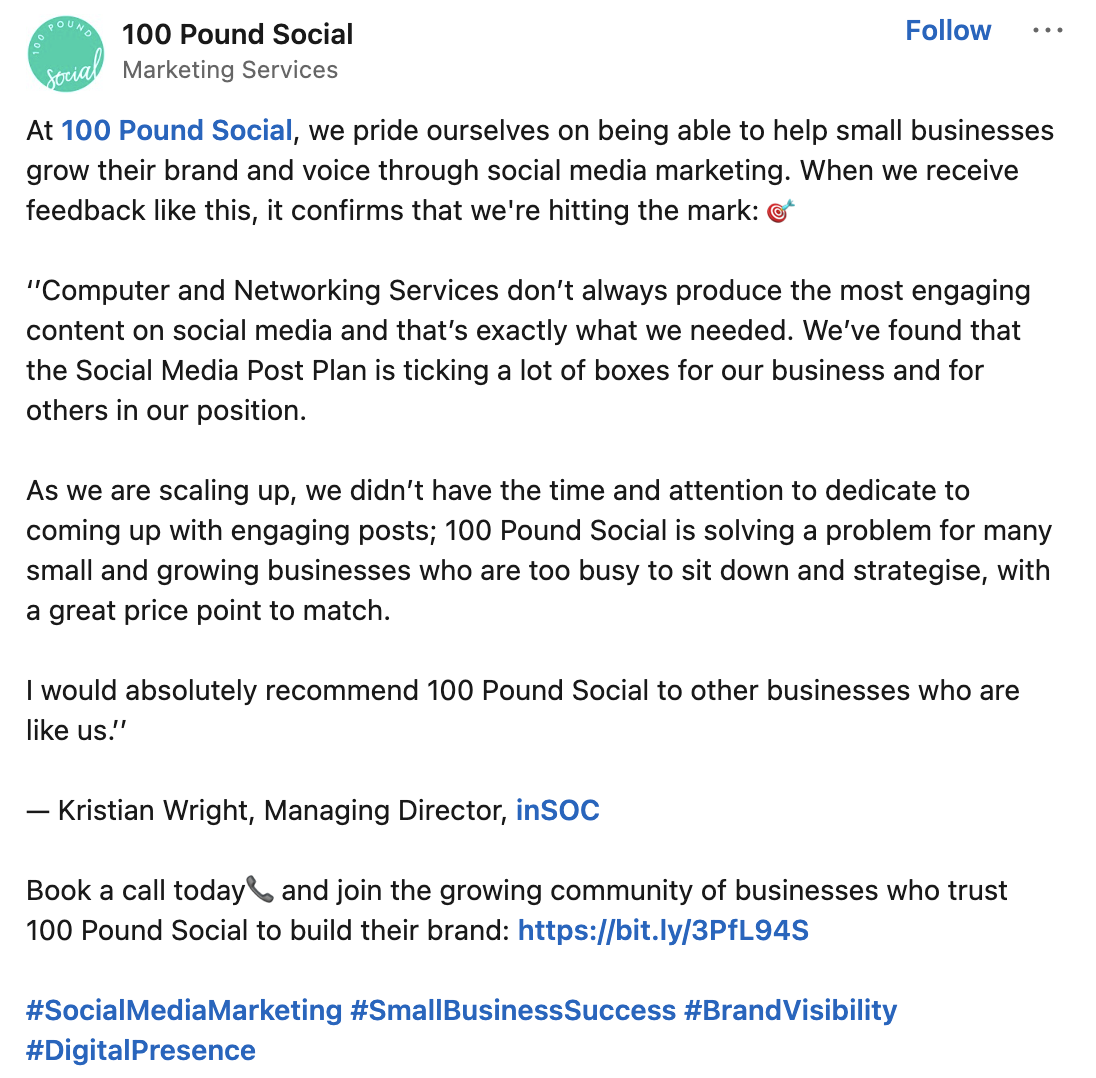Follow the 100 Pound Social page
Screen dimensions: 1096x1078
coord(947,31)
